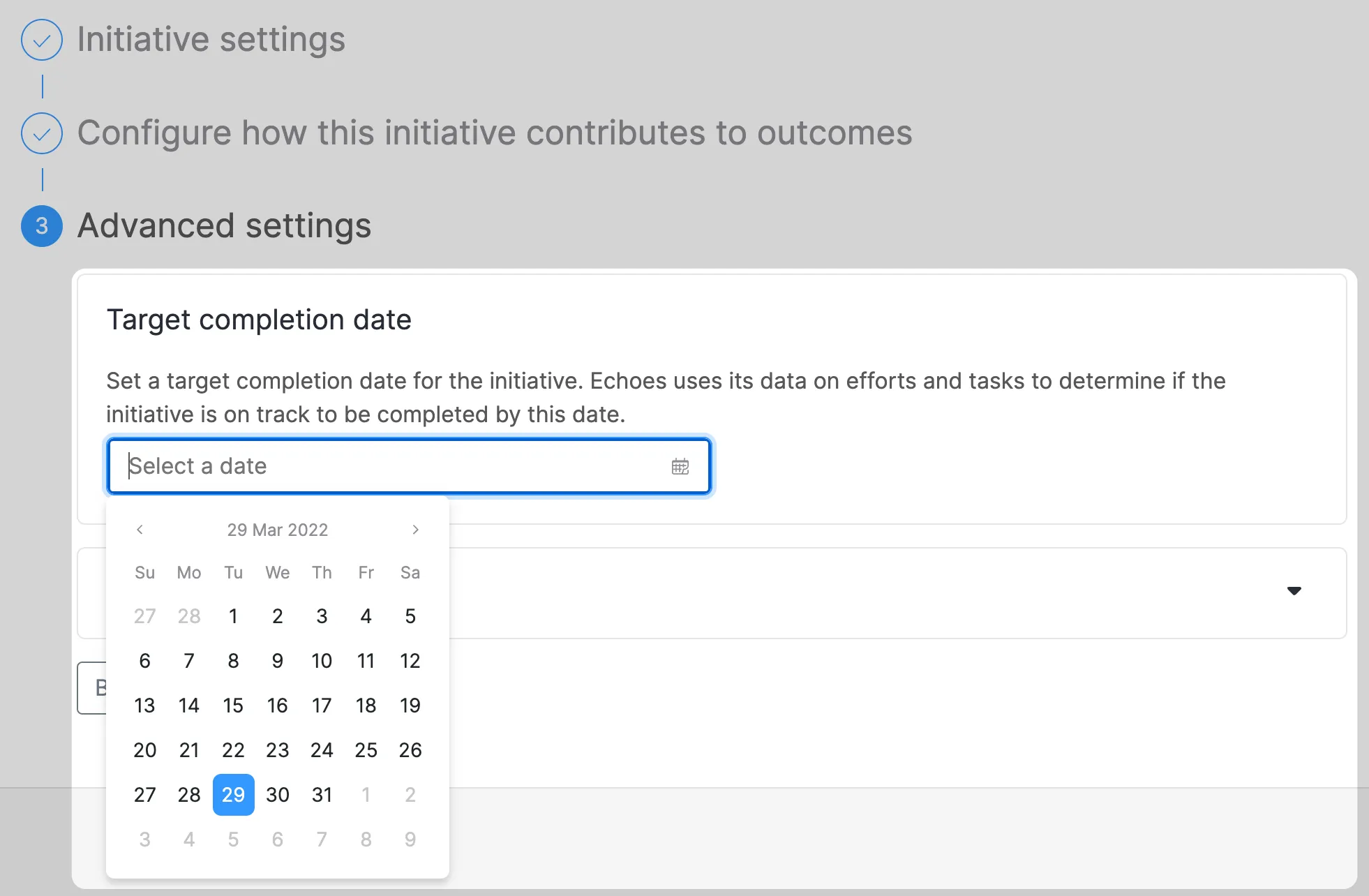This screenshot has width=1369, height=896.
Task: Select March 29 highlighted date
Action: [233, 795]
